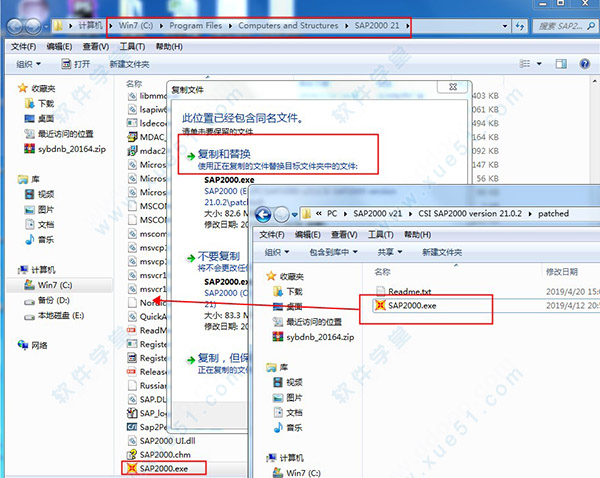This screenshot has width=600, height=478.
Task: Open view options dropdown arrow
Action: click(x=539, y=64)
